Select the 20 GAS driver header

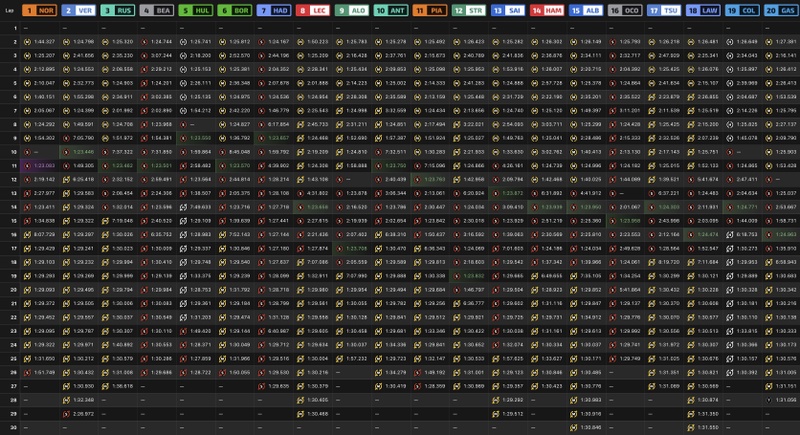[x=781, y=10]
